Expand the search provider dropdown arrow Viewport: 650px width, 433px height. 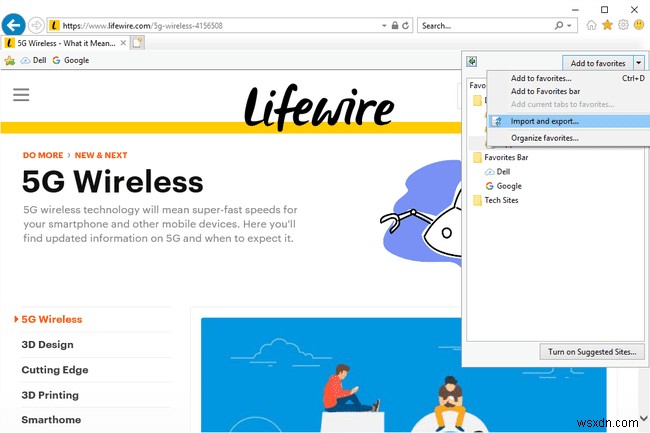[x=570, y=26]
